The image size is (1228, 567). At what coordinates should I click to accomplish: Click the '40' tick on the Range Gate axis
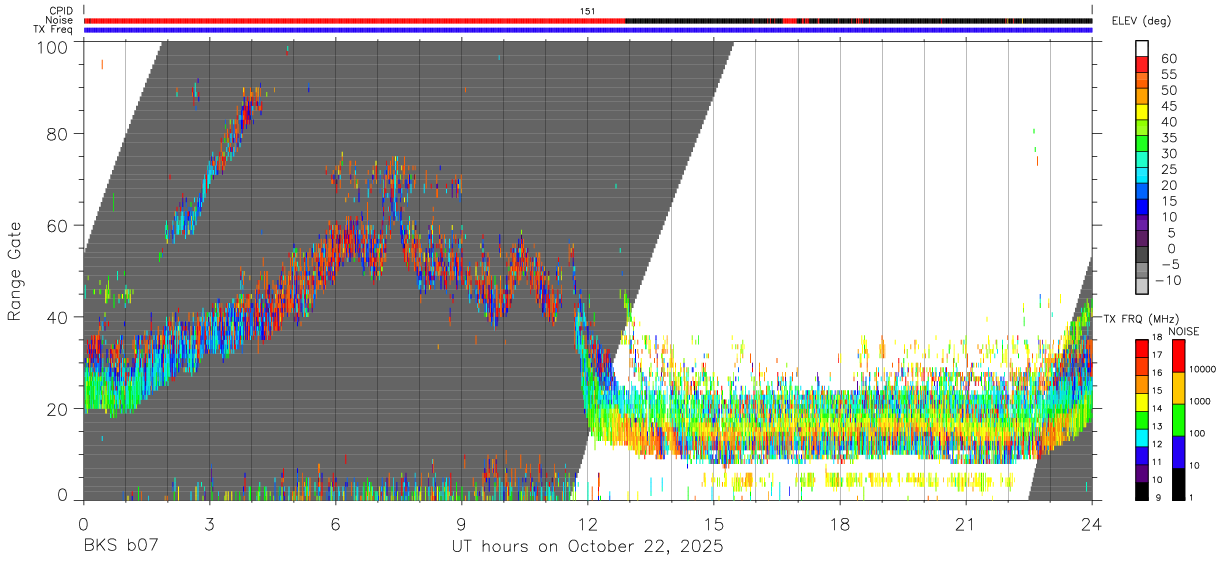point(58,317)
